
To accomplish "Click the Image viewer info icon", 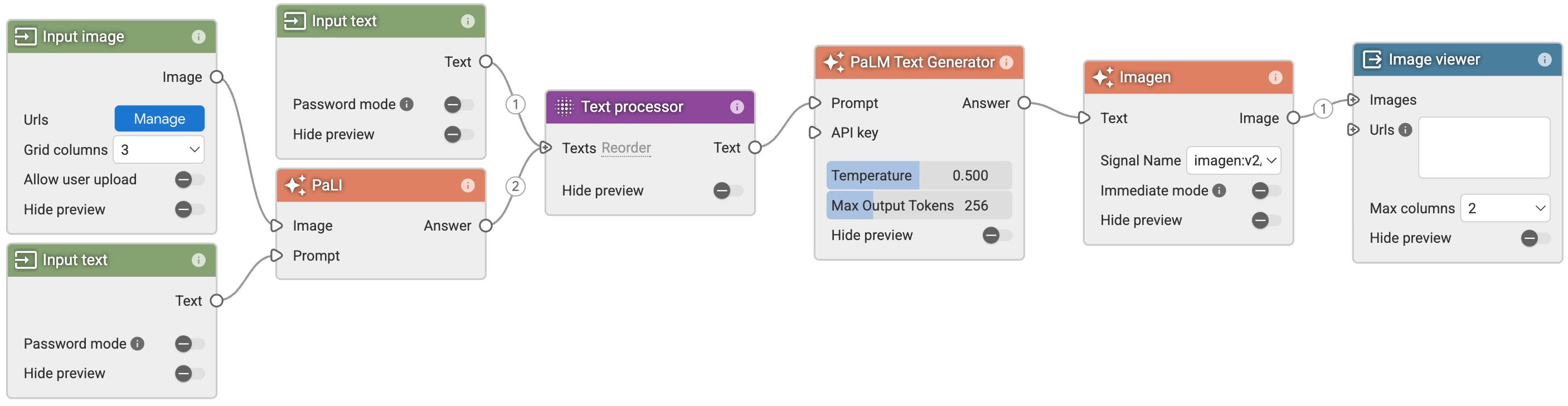I will pyautogui.click(x=1544, y=60).
